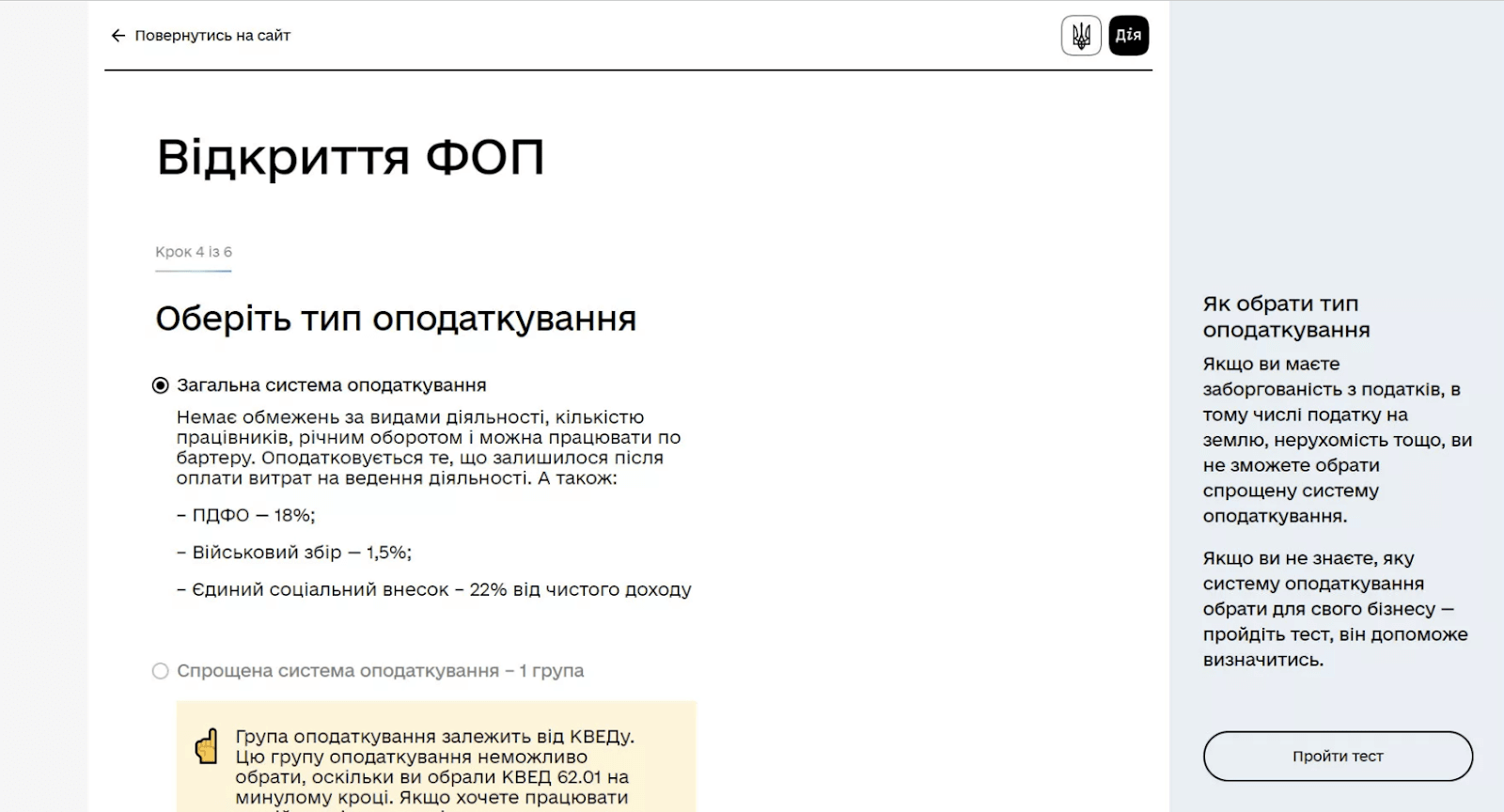
Task: Click the pointing hand icon in yellow notice
Action: click(206, 746)
